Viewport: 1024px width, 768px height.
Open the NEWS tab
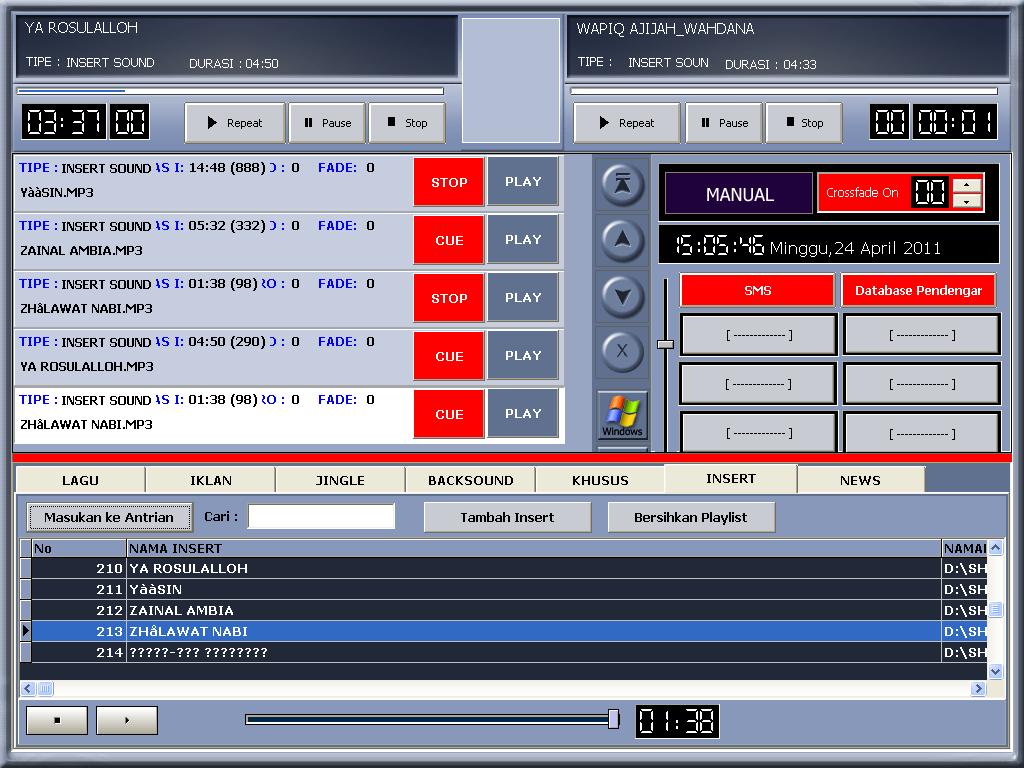(x=860, y=479)
